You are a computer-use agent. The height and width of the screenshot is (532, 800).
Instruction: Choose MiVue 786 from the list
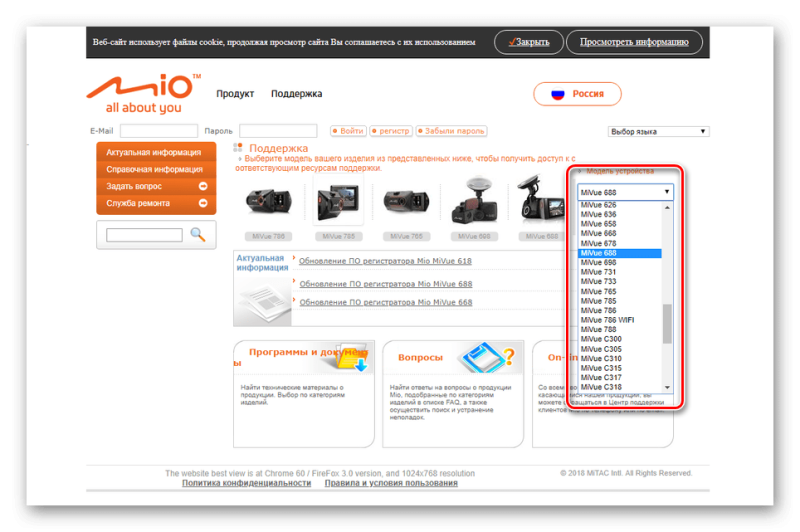pyautogui.click(x=620, y=310)
